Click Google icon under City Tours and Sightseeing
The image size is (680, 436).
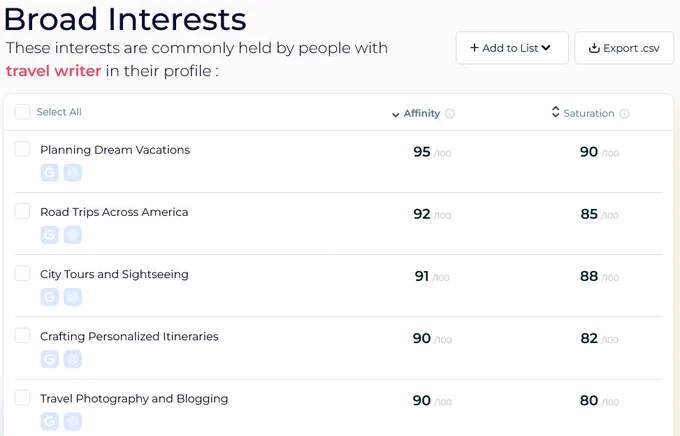click(49, 297)
